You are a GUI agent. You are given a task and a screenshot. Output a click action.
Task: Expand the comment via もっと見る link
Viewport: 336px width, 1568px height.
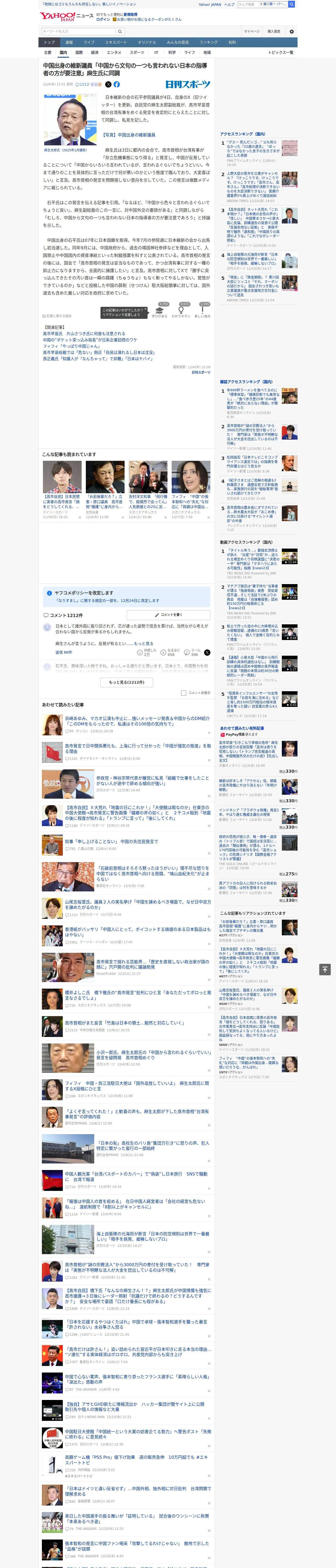point(144,643)
